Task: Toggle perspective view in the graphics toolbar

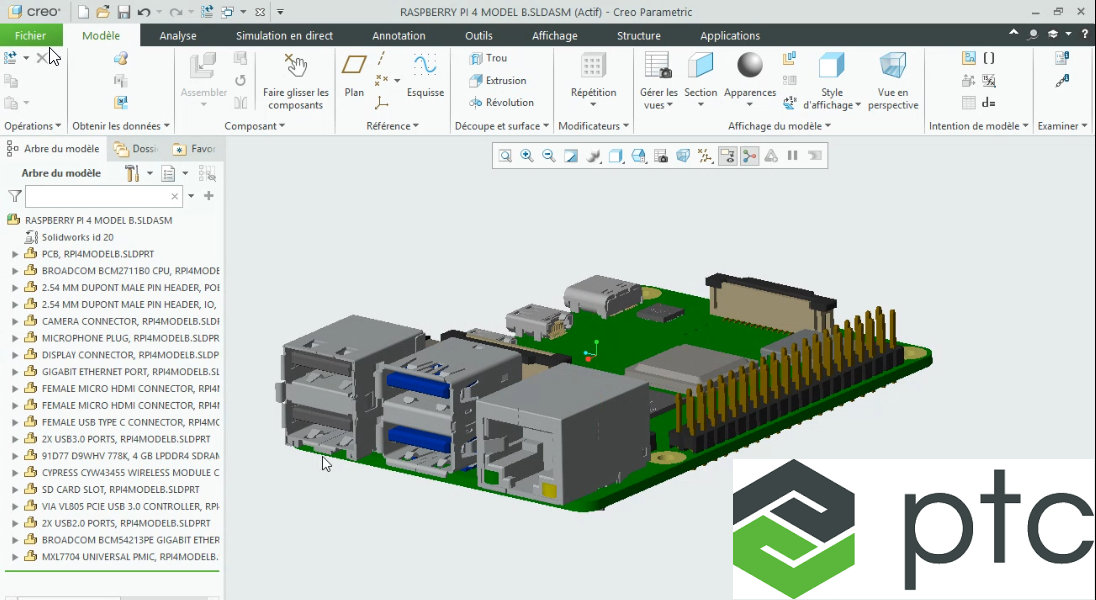Action: [x=683, y=156]
